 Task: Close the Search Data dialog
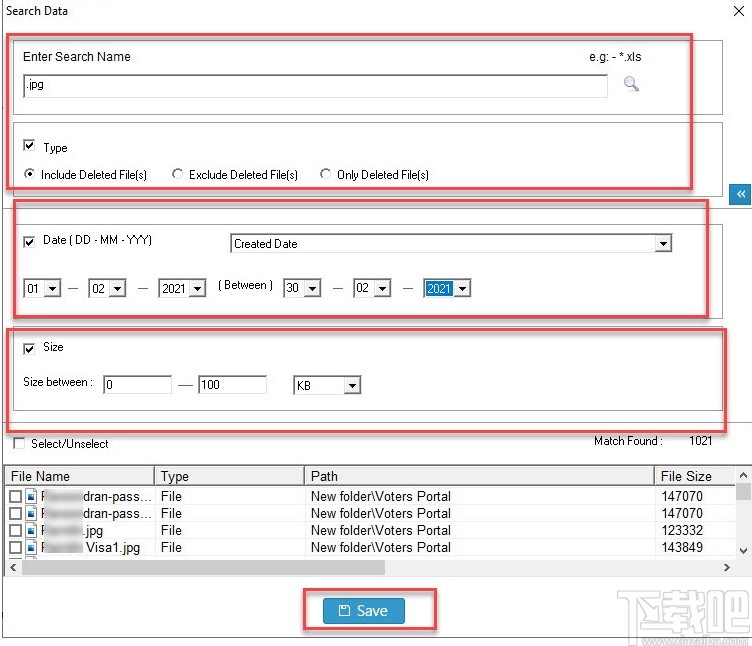coord(739,11)
